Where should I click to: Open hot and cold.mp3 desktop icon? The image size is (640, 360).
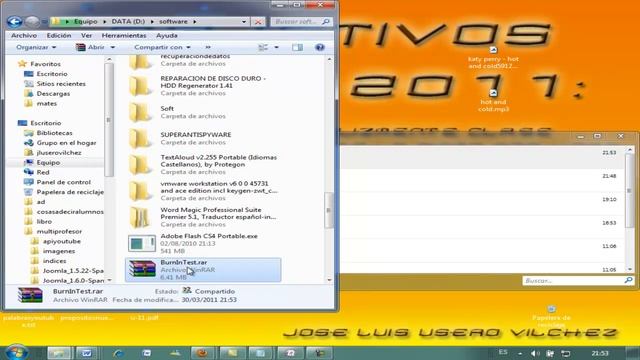(493, 100)
